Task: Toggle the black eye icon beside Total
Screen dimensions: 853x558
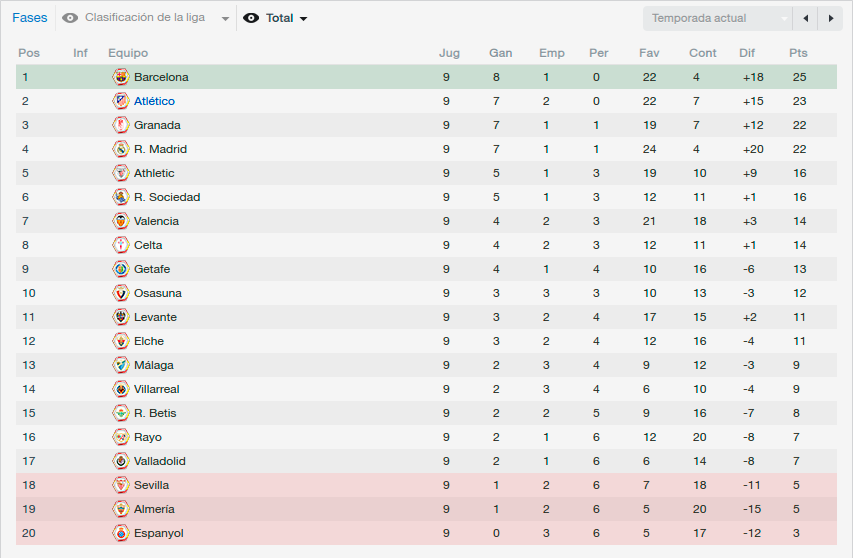Action: [251, 18]
